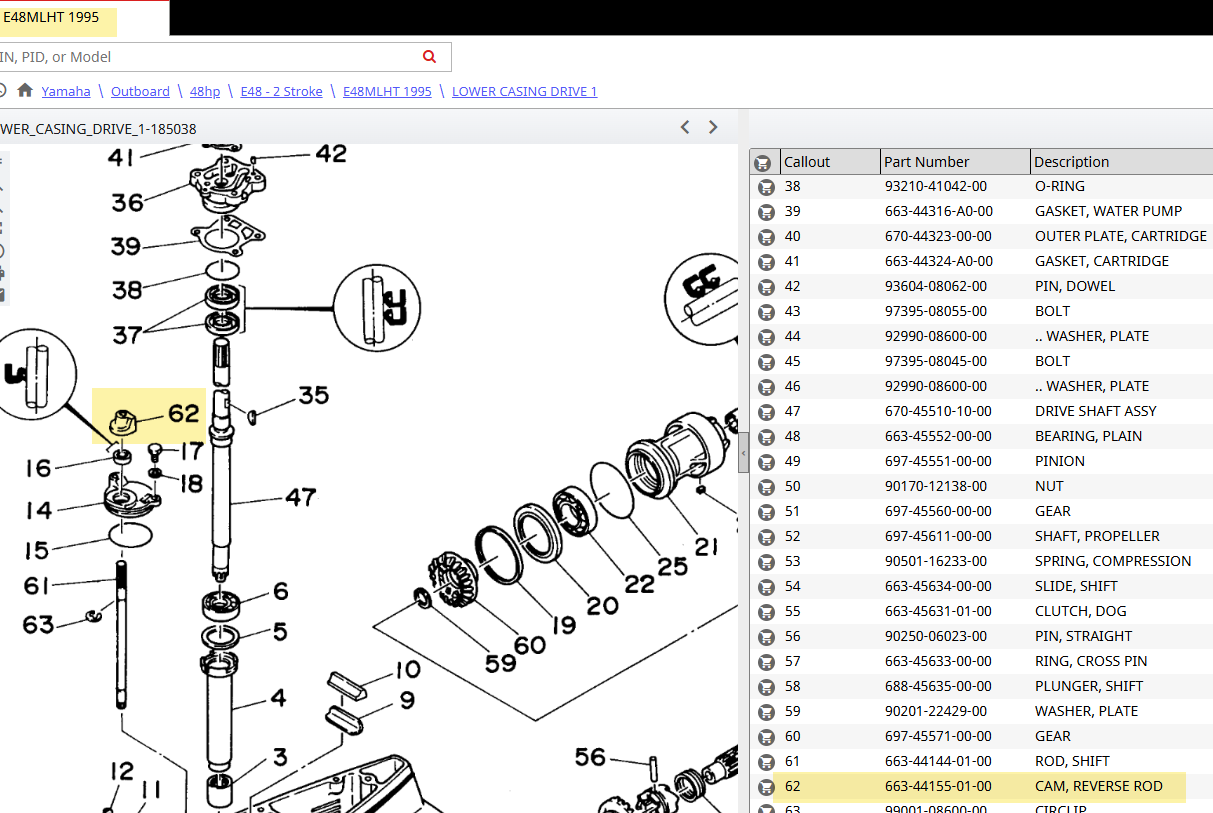Add SPRING, COMPRESSION to cart
1213x813 pixels.
click(766, 562)
